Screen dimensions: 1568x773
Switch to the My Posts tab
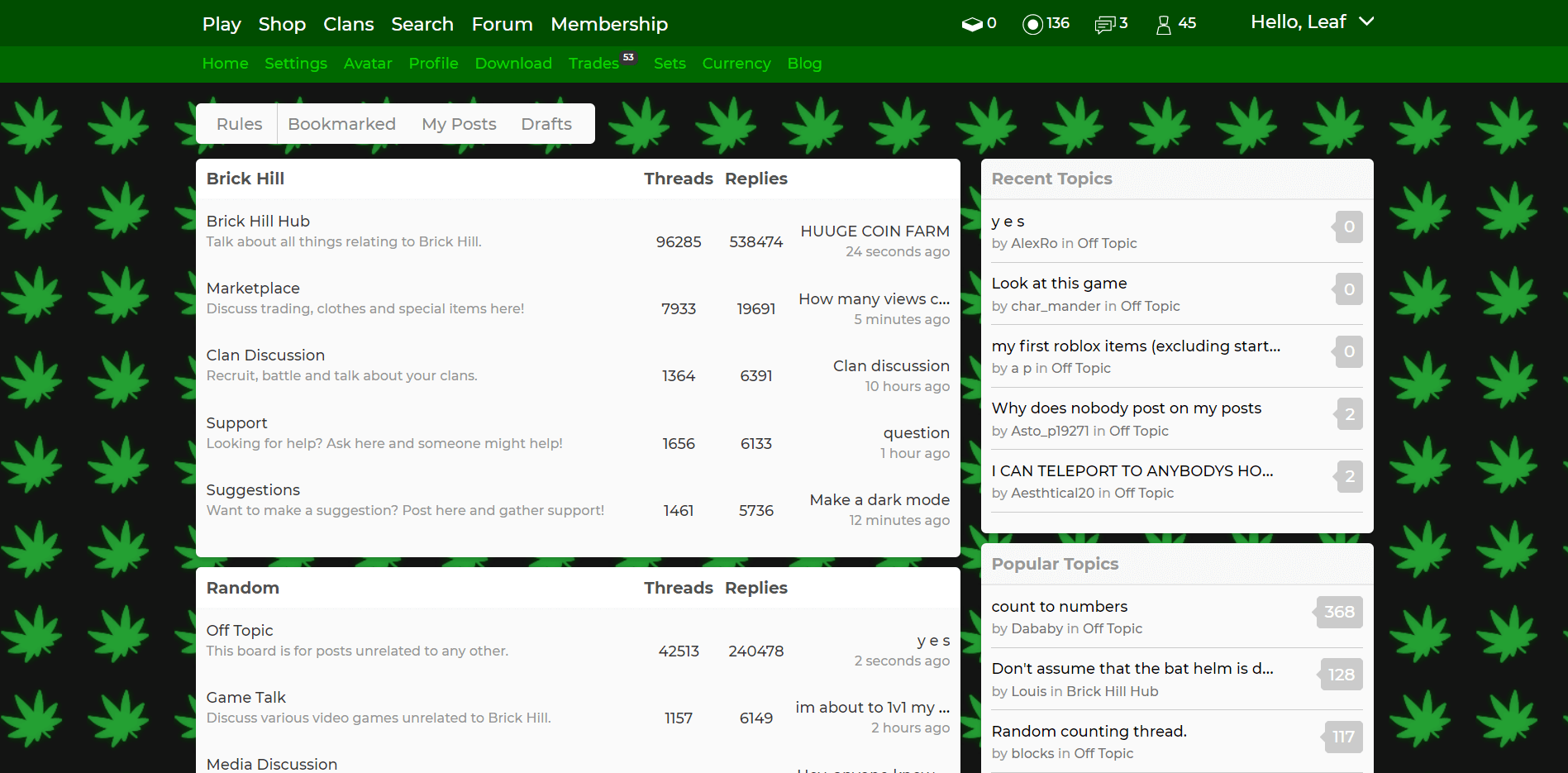(x=459, y=124)
